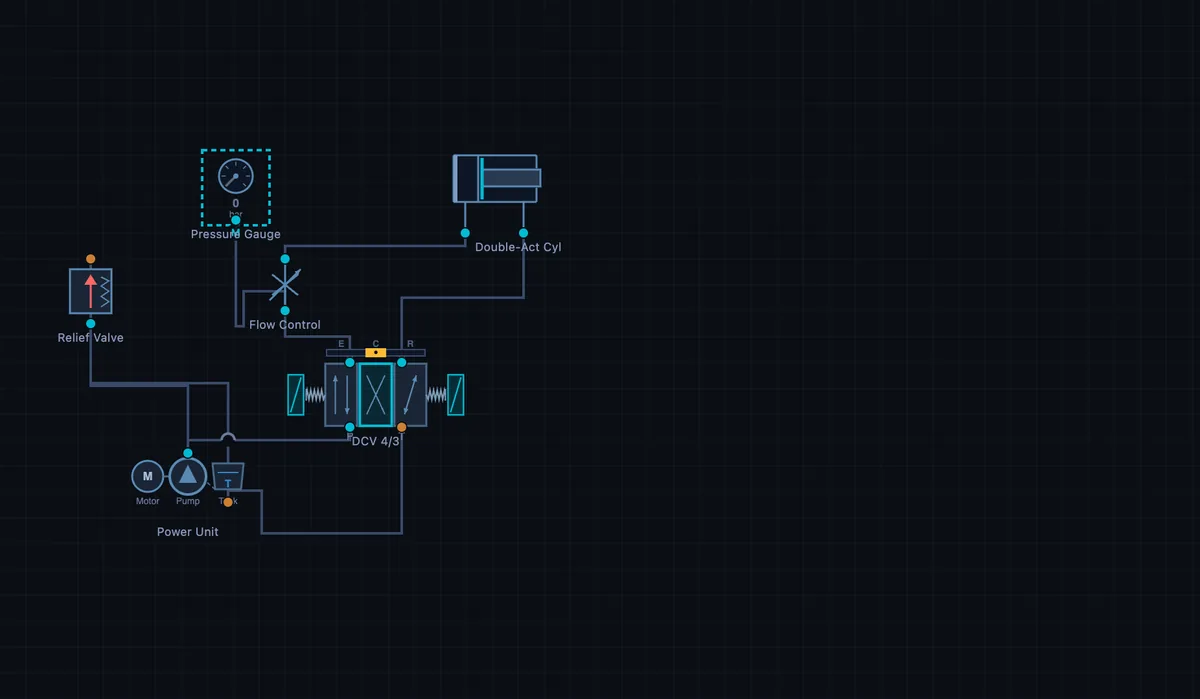Click the orange Tank port
The width and height of the screenshot is (1200, 699).
[228, 502]
